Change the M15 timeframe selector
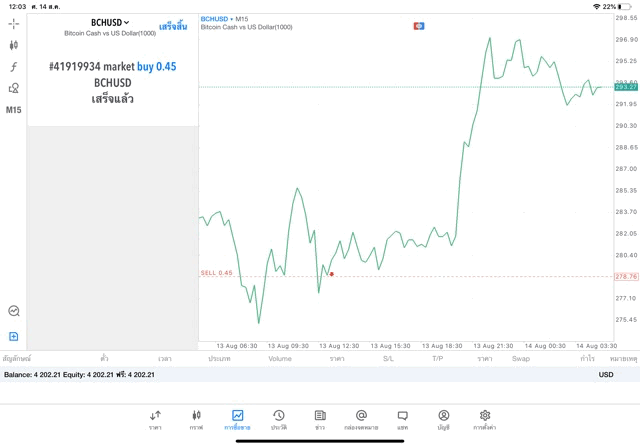The height and width of the screenshot is (447, 640). tap(14, 110)
